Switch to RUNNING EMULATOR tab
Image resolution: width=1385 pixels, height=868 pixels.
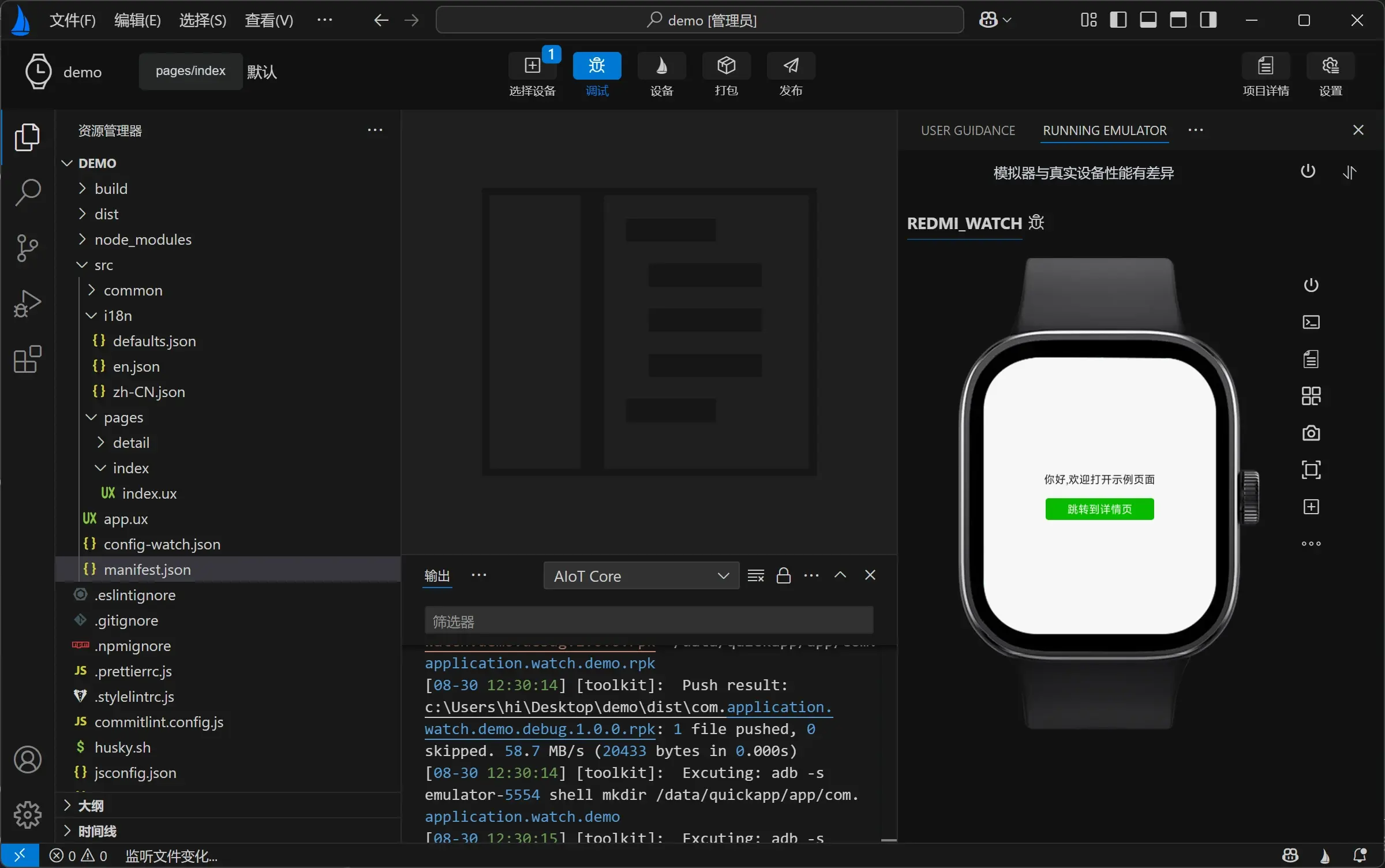click(x=1105, y=130)
